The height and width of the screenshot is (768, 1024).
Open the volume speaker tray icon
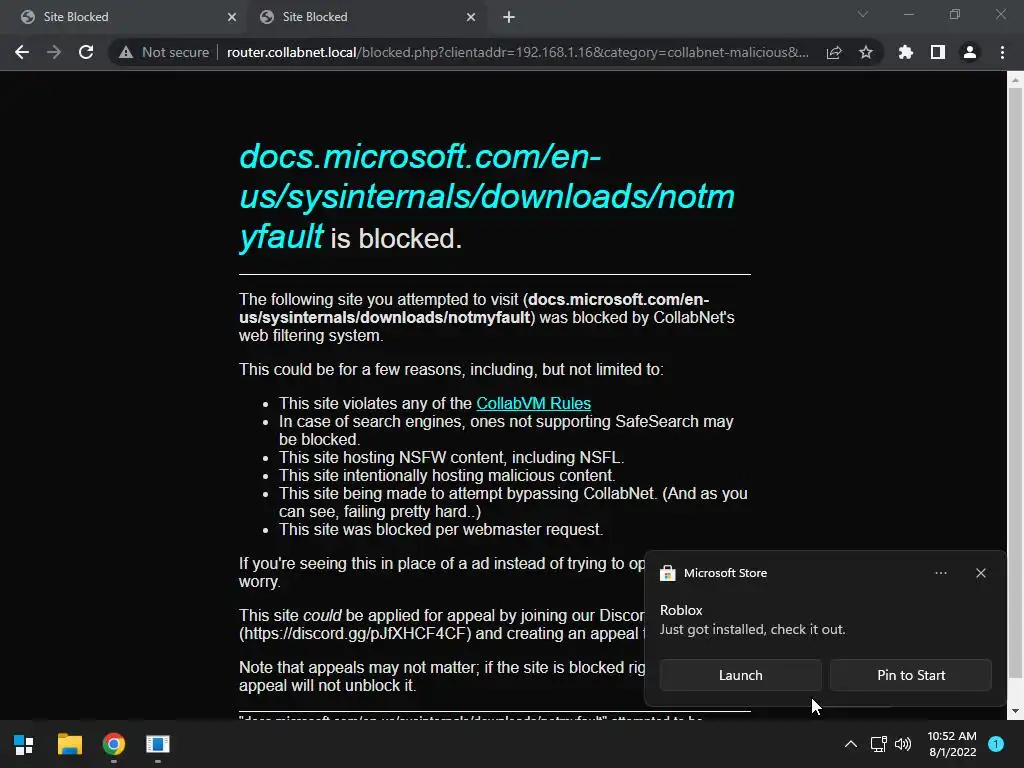pos(903,744)
